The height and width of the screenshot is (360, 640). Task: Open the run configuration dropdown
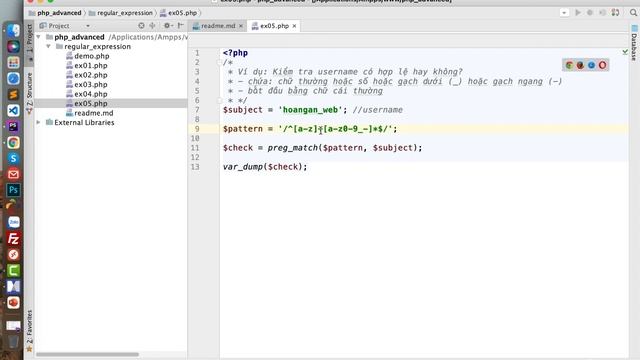[564, 13]
